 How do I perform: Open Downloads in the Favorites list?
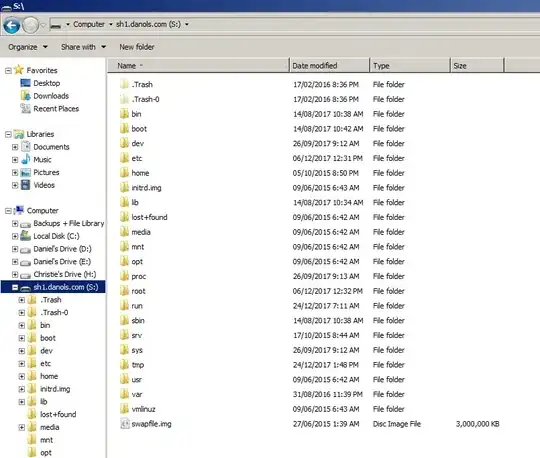51,96
